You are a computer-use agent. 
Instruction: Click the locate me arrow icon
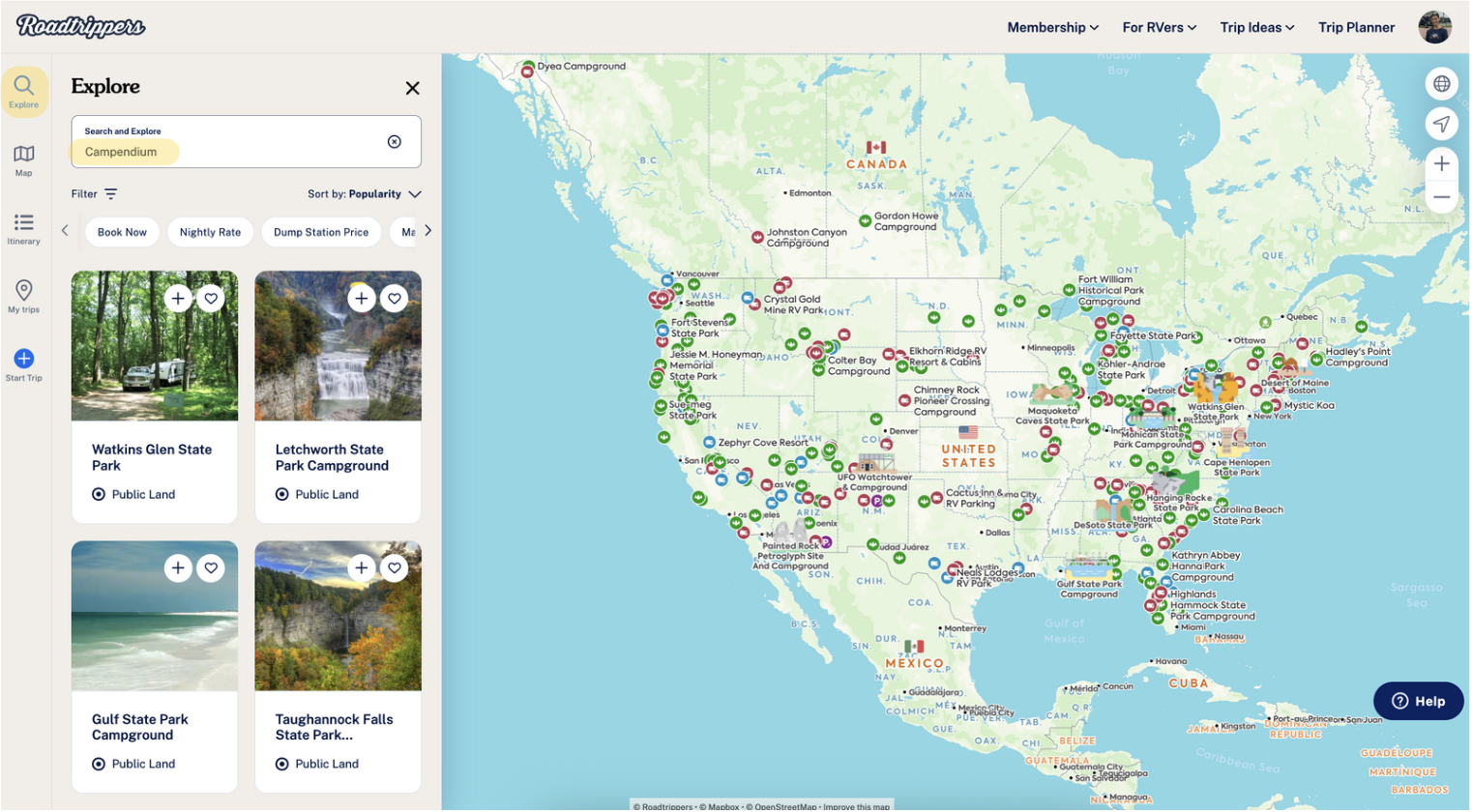click(1442, 124)
